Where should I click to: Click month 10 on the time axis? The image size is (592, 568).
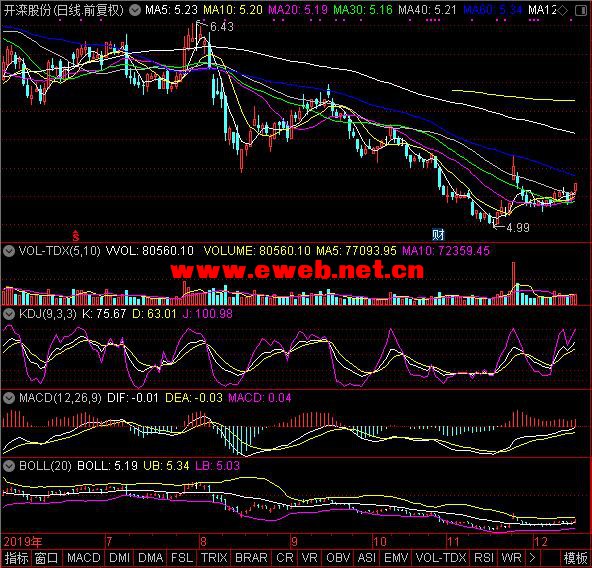(379, 542)
